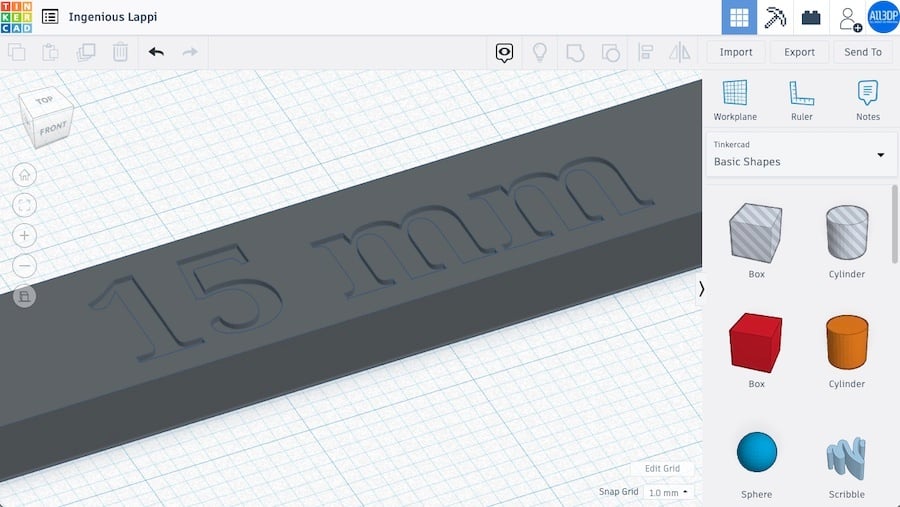Collapse the shapes panel arrow
The width and height of the screenshot is (900, 507).
point(701,288)
